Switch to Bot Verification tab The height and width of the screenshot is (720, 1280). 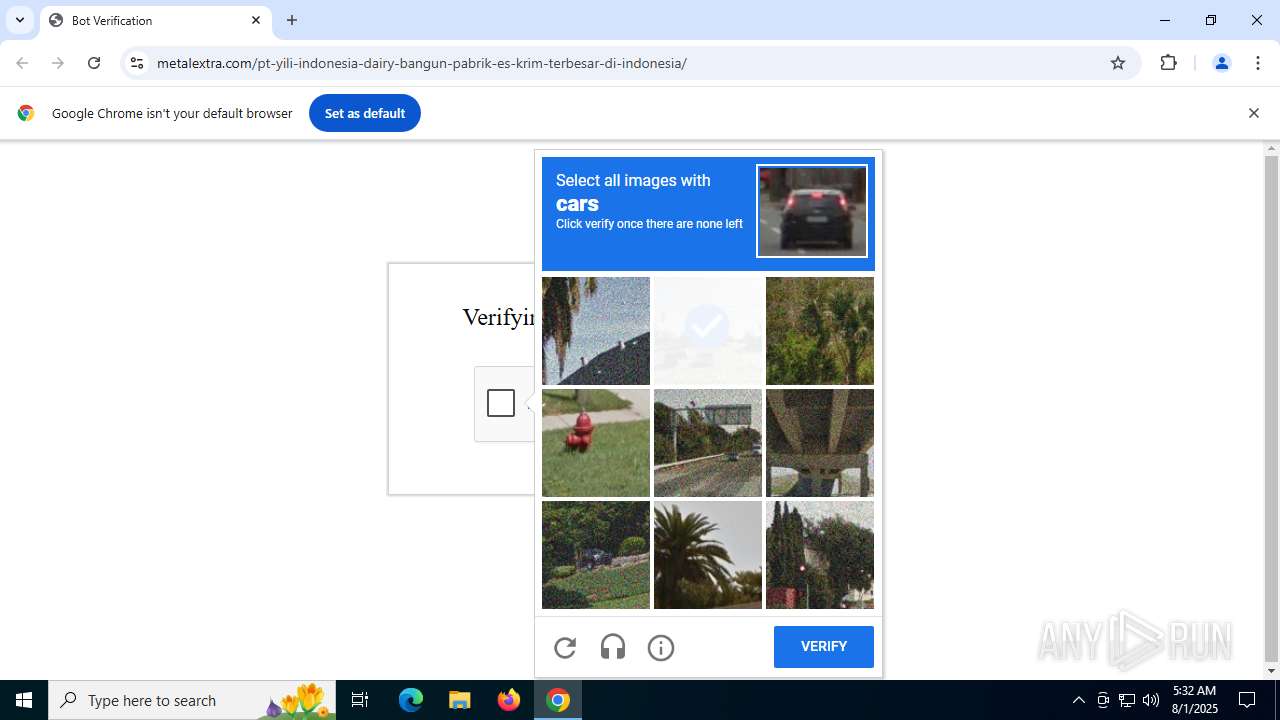(x=156, y=20)
